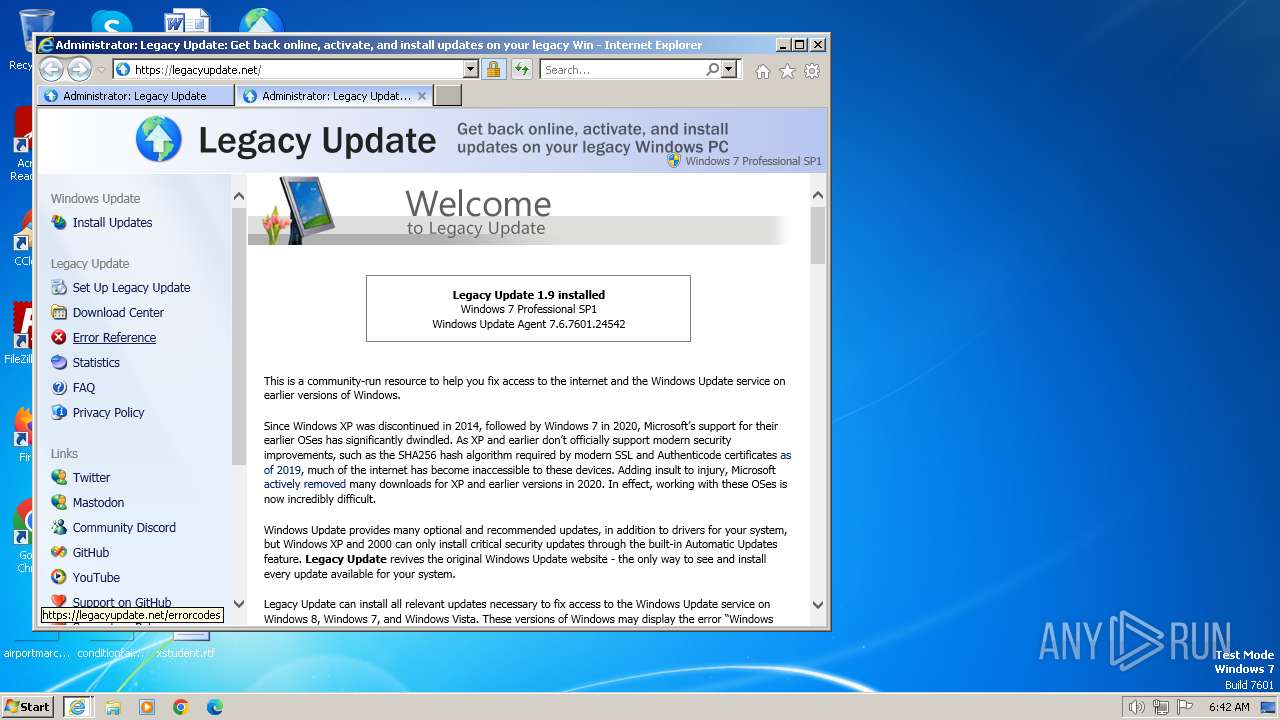Open the Set Up Legacy Update link

[131, 287]
